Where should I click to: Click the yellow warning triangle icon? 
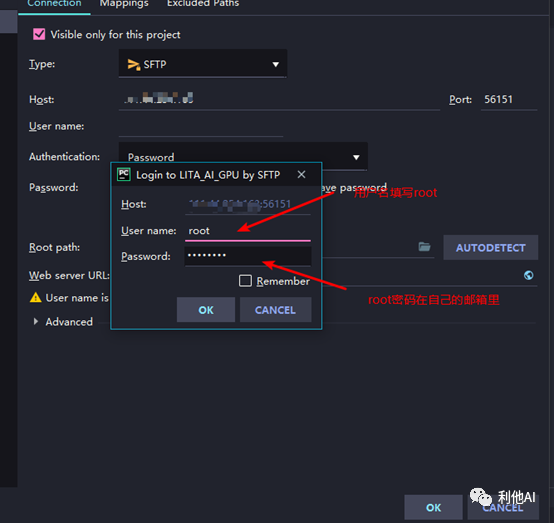coord(35,298)
